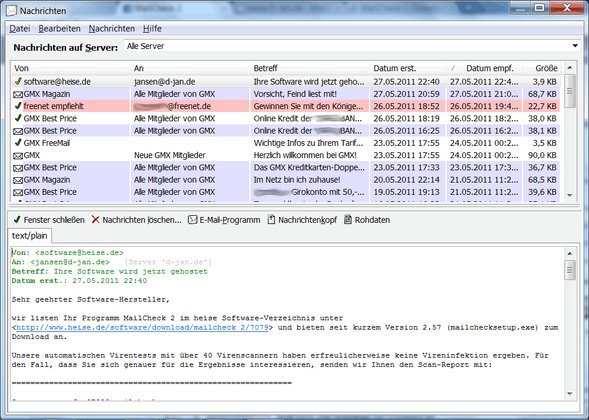
Task: Click the envelope icon of GMX Magazin 20.05.2011 message
Action: point(18,180)
